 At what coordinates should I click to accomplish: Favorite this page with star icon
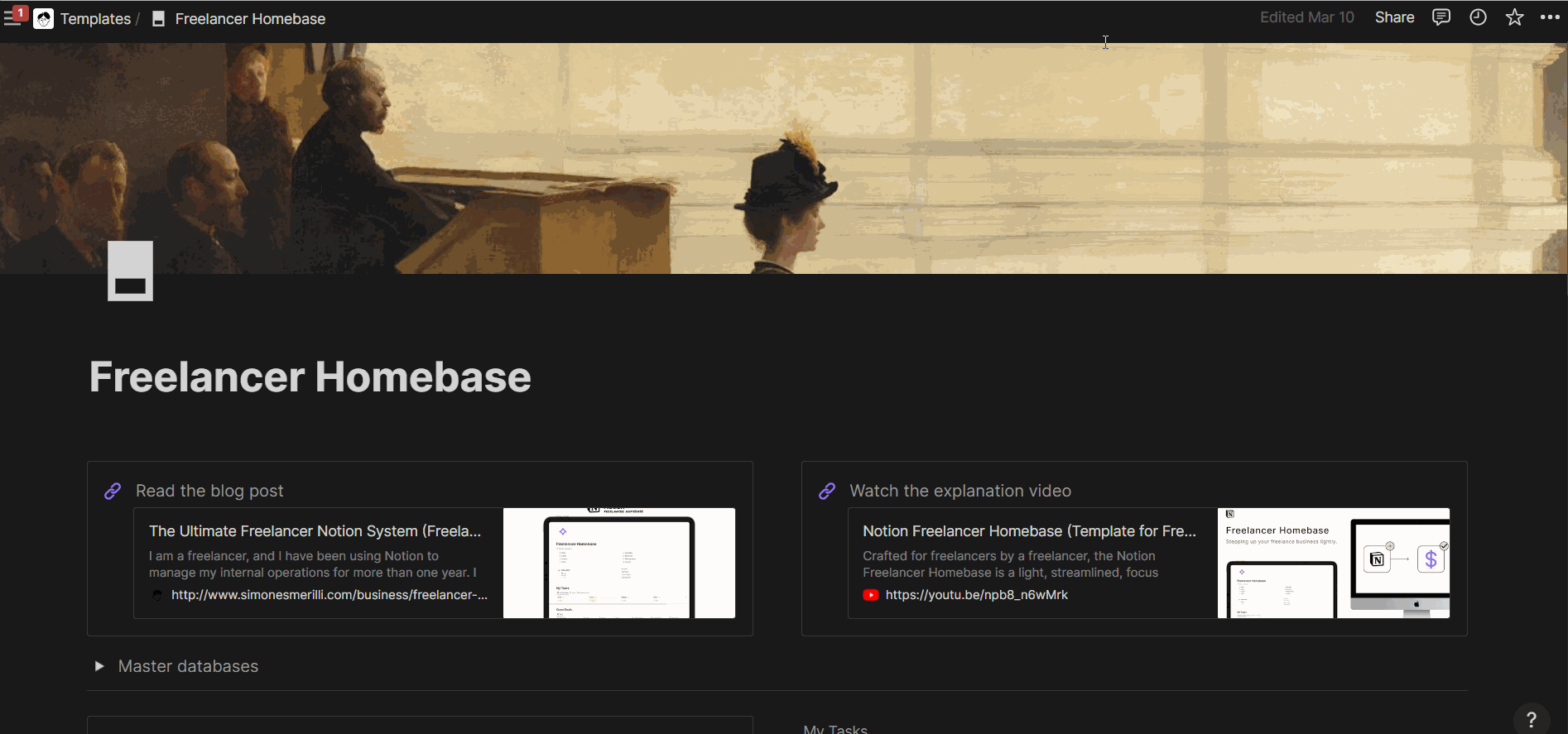1514,17
